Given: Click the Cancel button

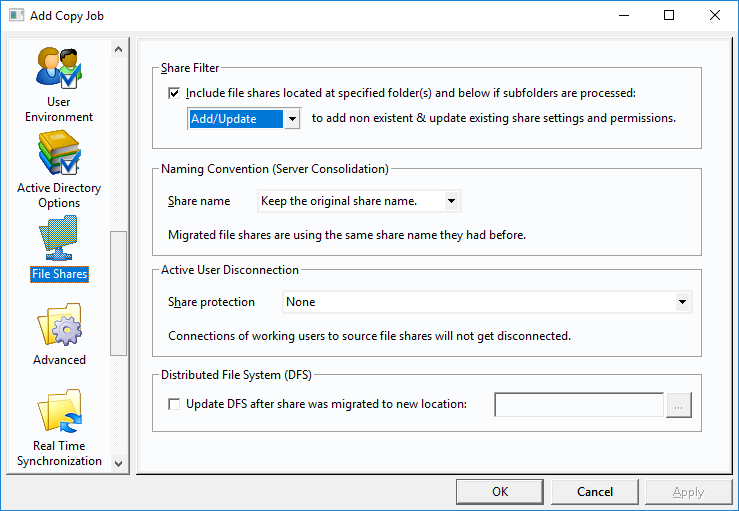Looking at the screenshot, I should (x=595, y=492).
